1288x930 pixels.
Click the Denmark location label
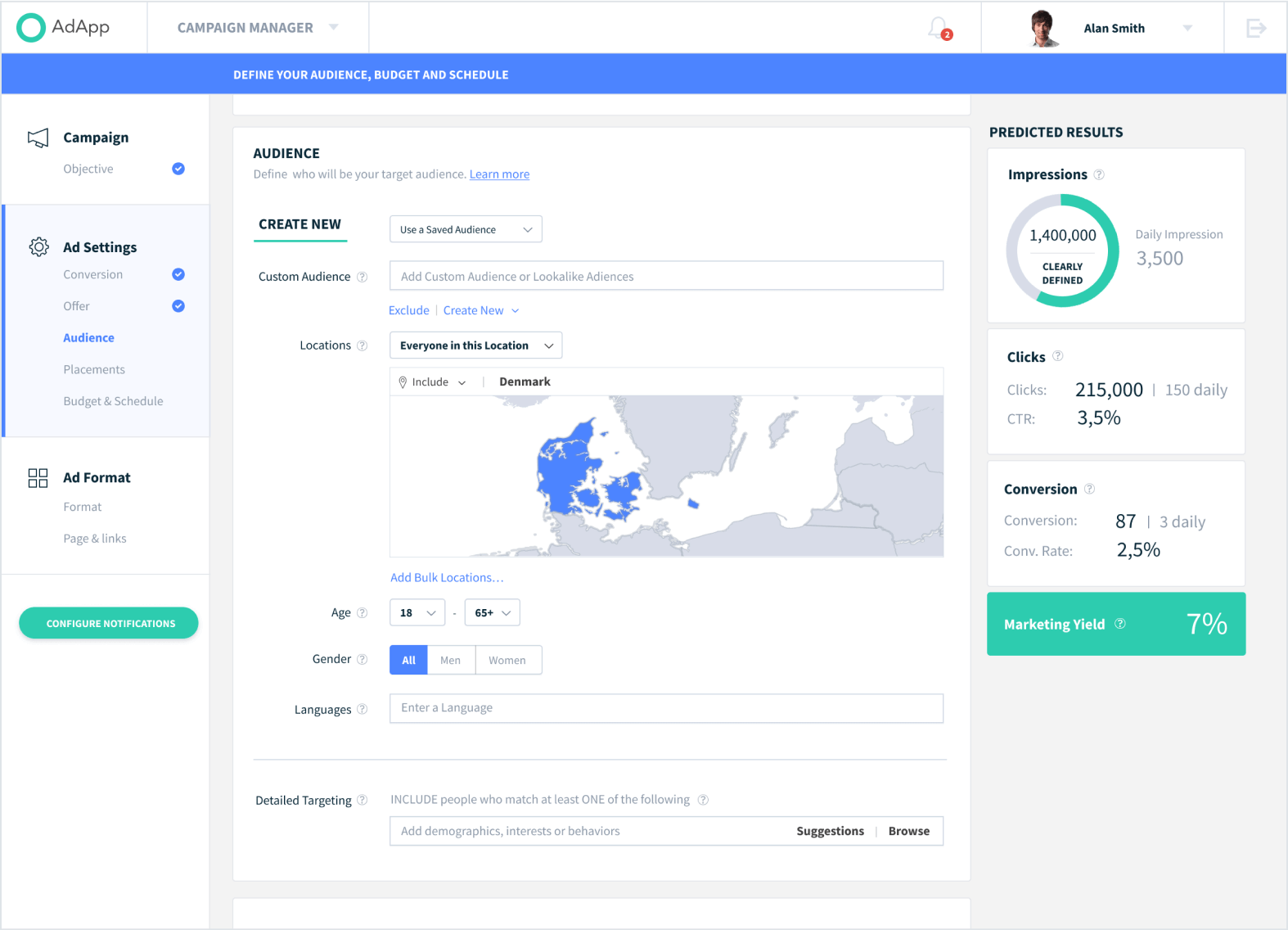(525, 382)
